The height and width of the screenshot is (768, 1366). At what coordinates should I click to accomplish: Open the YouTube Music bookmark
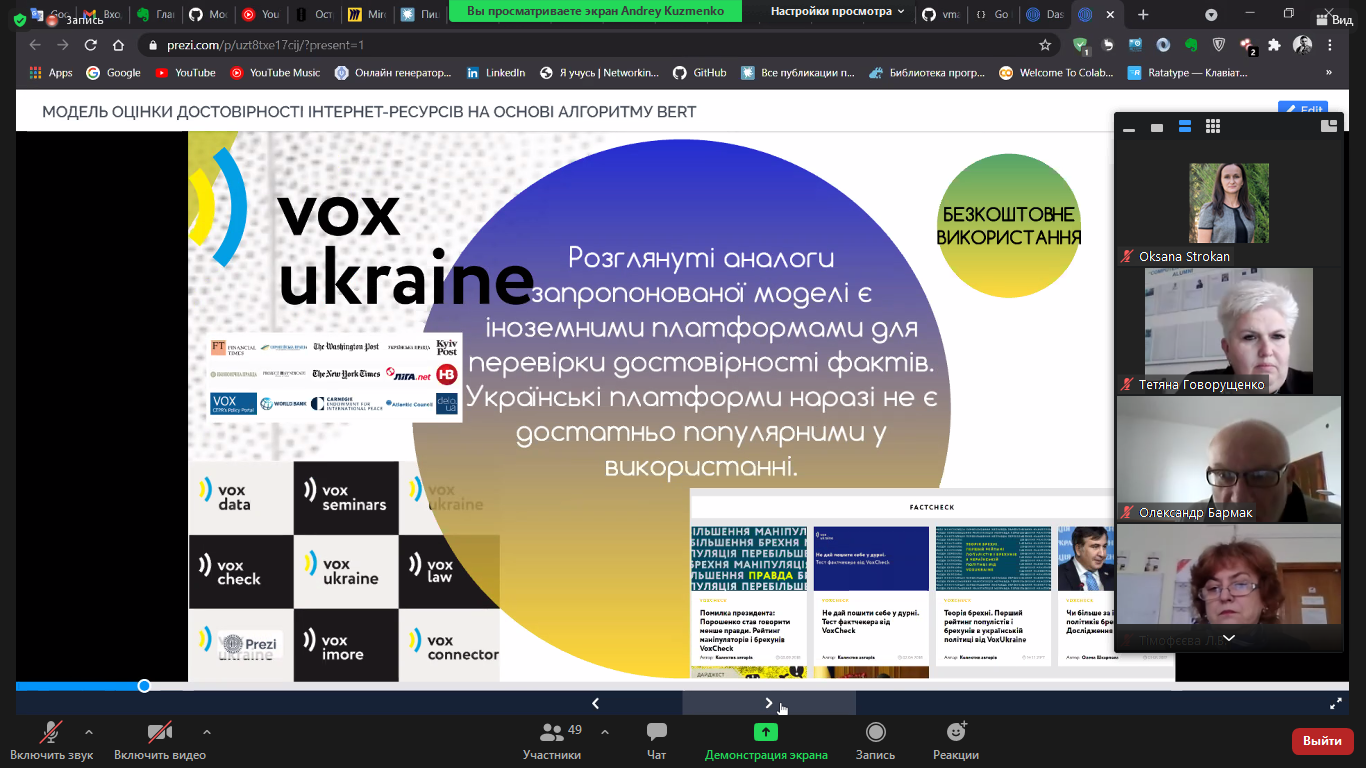click(275, 72)
